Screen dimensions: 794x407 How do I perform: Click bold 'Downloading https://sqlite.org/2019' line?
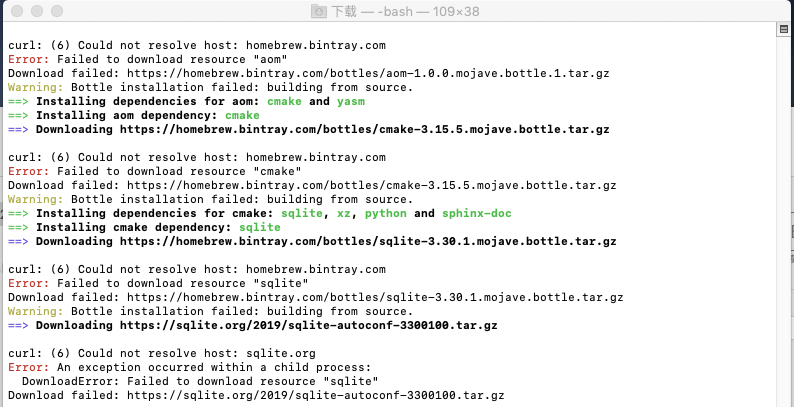(x=253, y=325)
